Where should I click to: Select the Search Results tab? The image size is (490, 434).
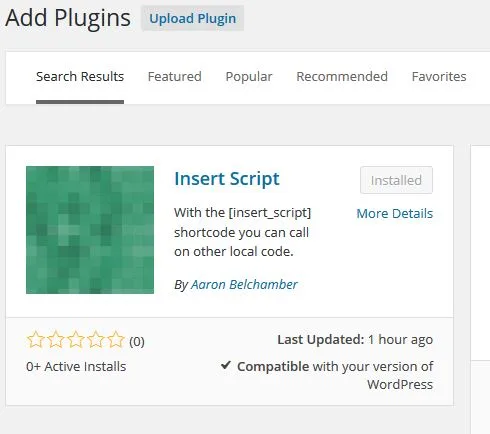coord(80,77)
